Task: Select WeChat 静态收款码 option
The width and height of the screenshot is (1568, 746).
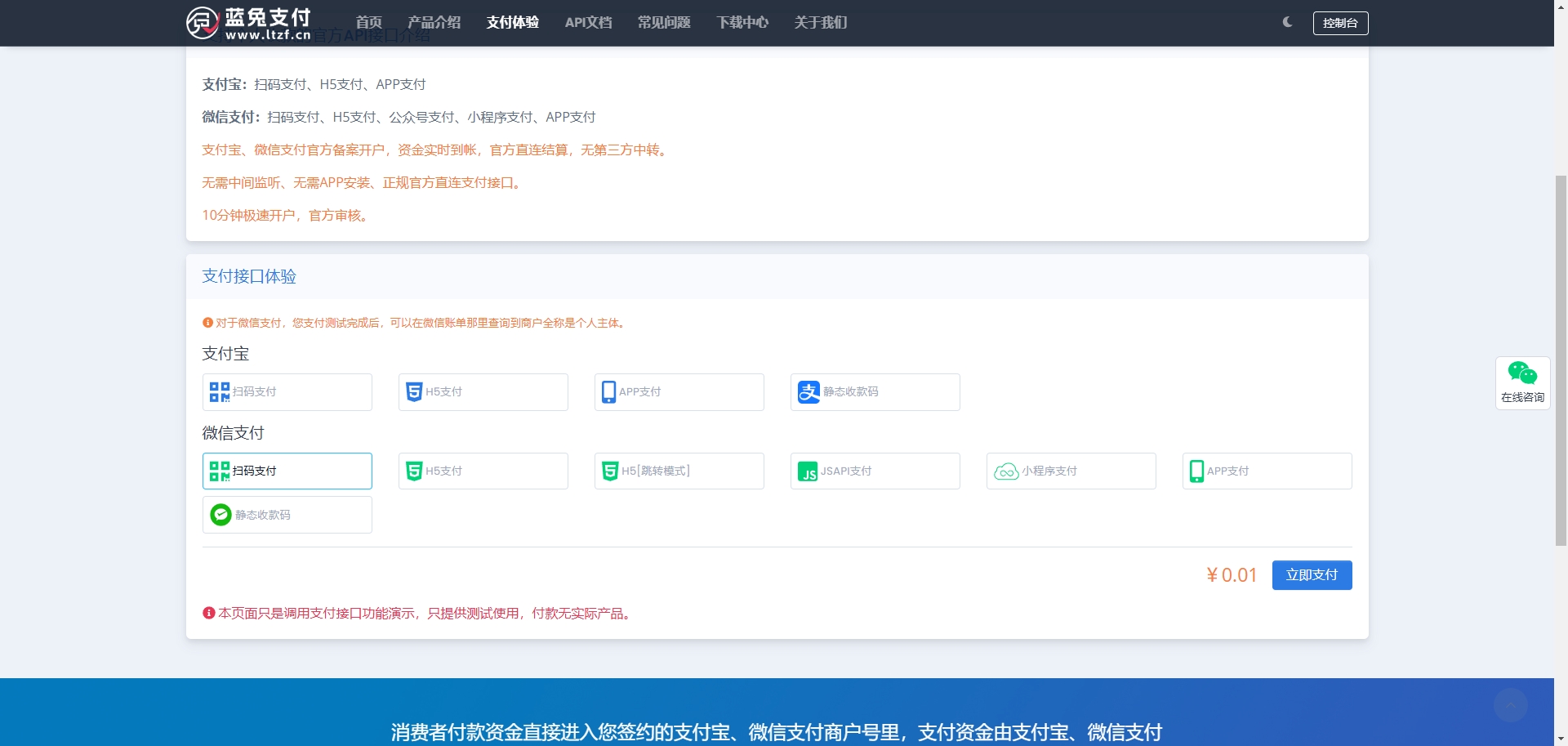Action: tap(287, 514)
